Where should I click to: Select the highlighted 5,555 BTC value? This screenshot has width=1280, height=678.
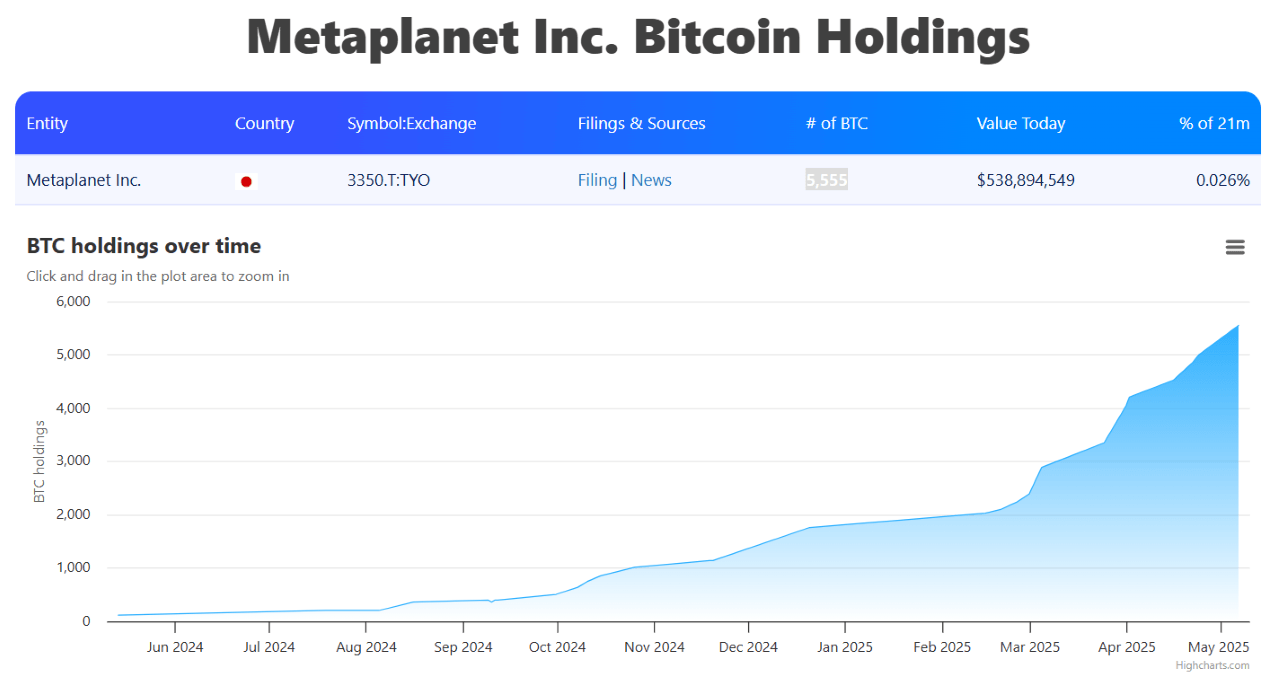tap(825, 180)
